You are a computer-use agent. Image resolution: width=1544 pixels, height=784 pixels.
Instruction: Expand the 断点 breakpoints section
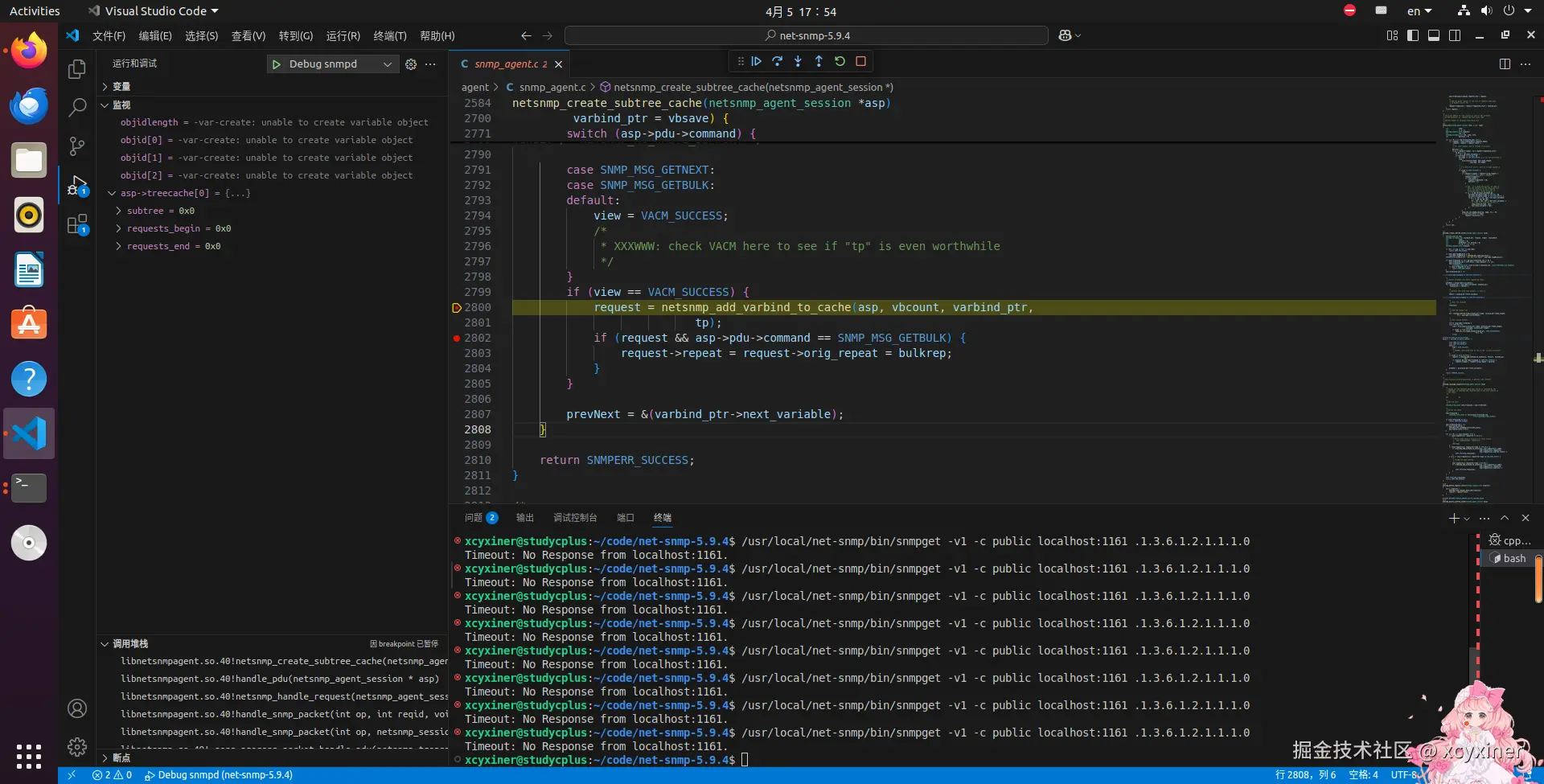pyautogui.click(x=121, y=757)
